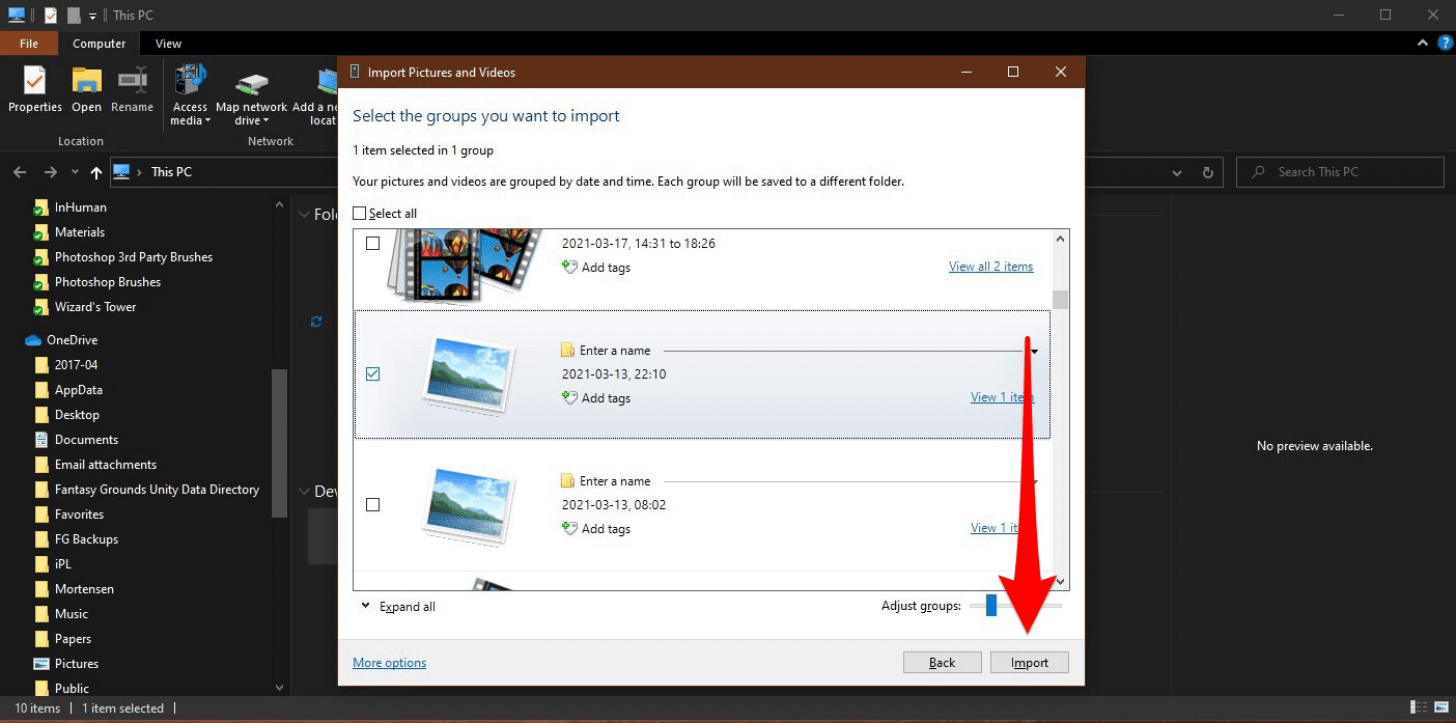Add tags to the 22:10 group
Image resolution: width=1456 pixels, height=723 pixels.
point(596,398)
